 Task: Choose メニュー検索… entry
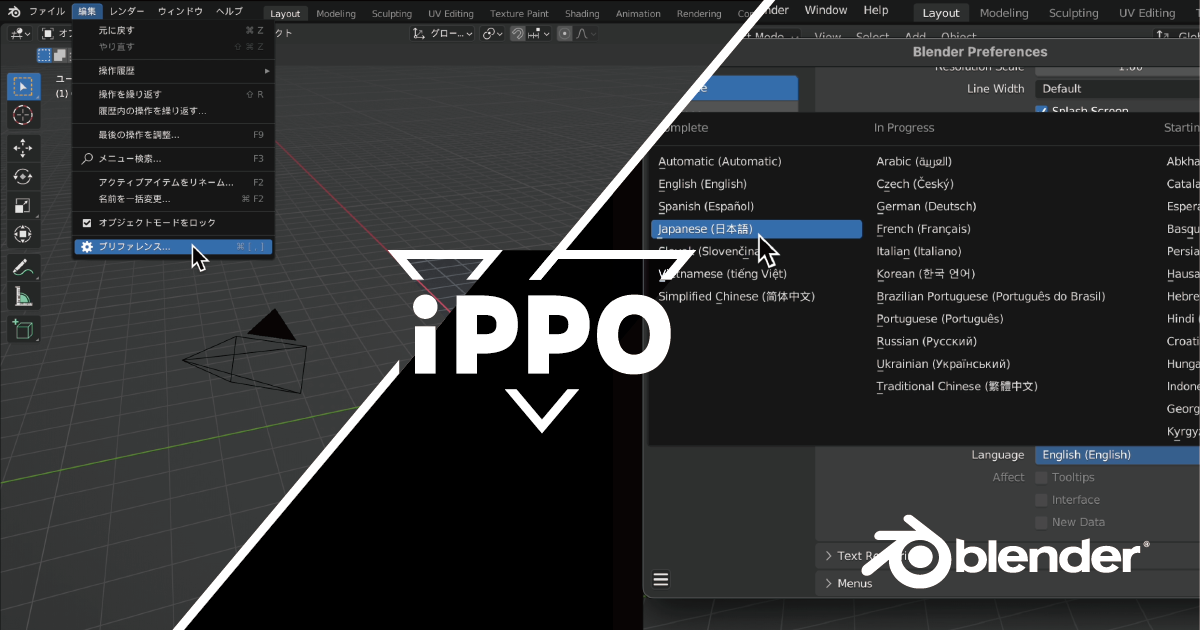172,158
